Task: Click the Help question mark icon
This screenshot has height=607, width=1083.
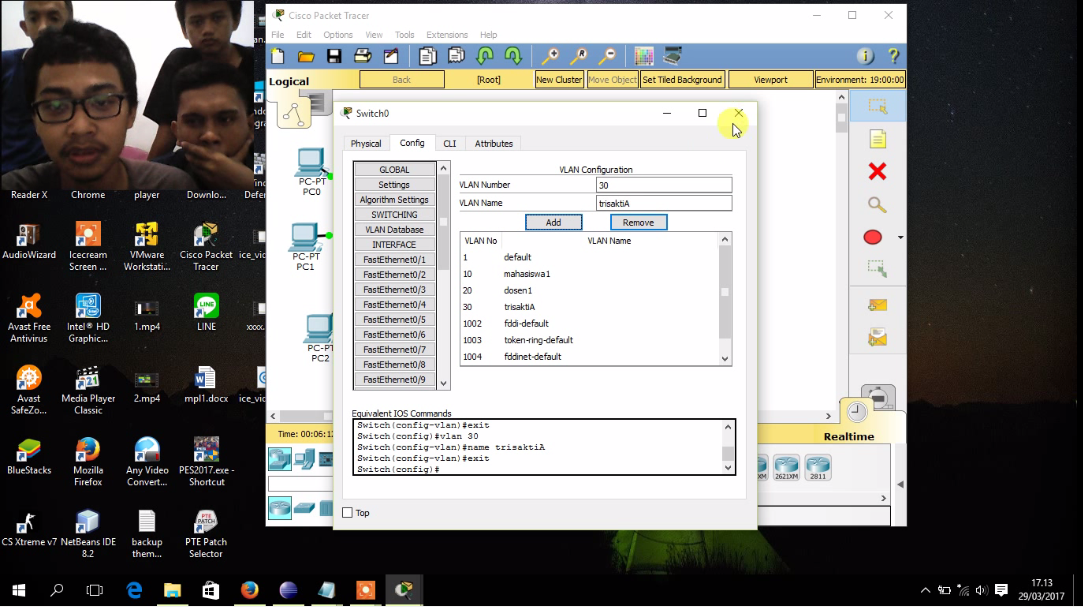Action: pyautogui.click(x=893, y=56)
